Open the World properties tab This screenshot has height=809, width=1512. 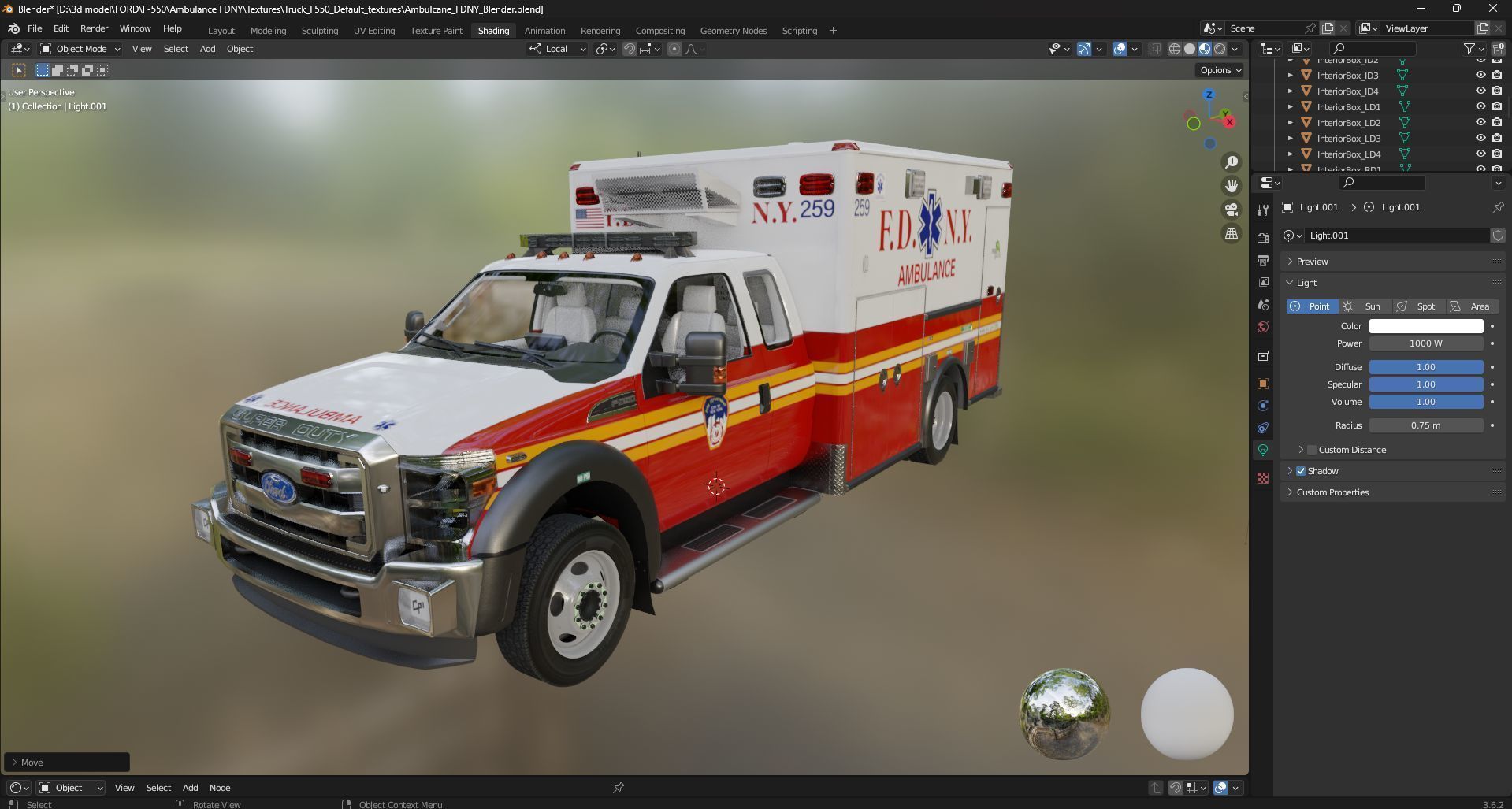click(x=1263, y=326)
